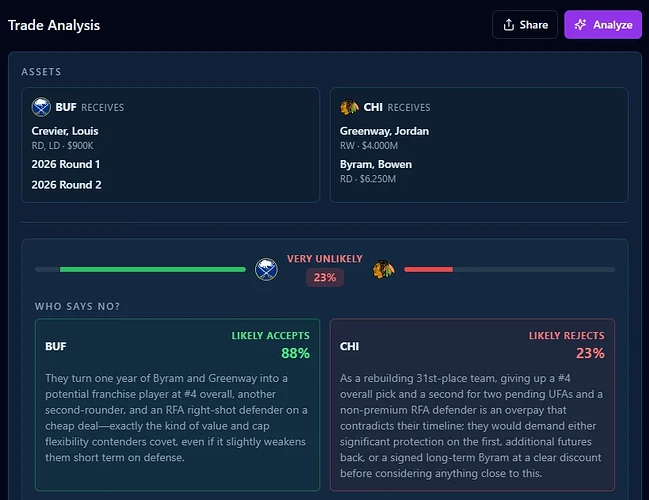Select player Byram, Bowen
Viewport: 649px width, 500px height.
tap(376, 164)
